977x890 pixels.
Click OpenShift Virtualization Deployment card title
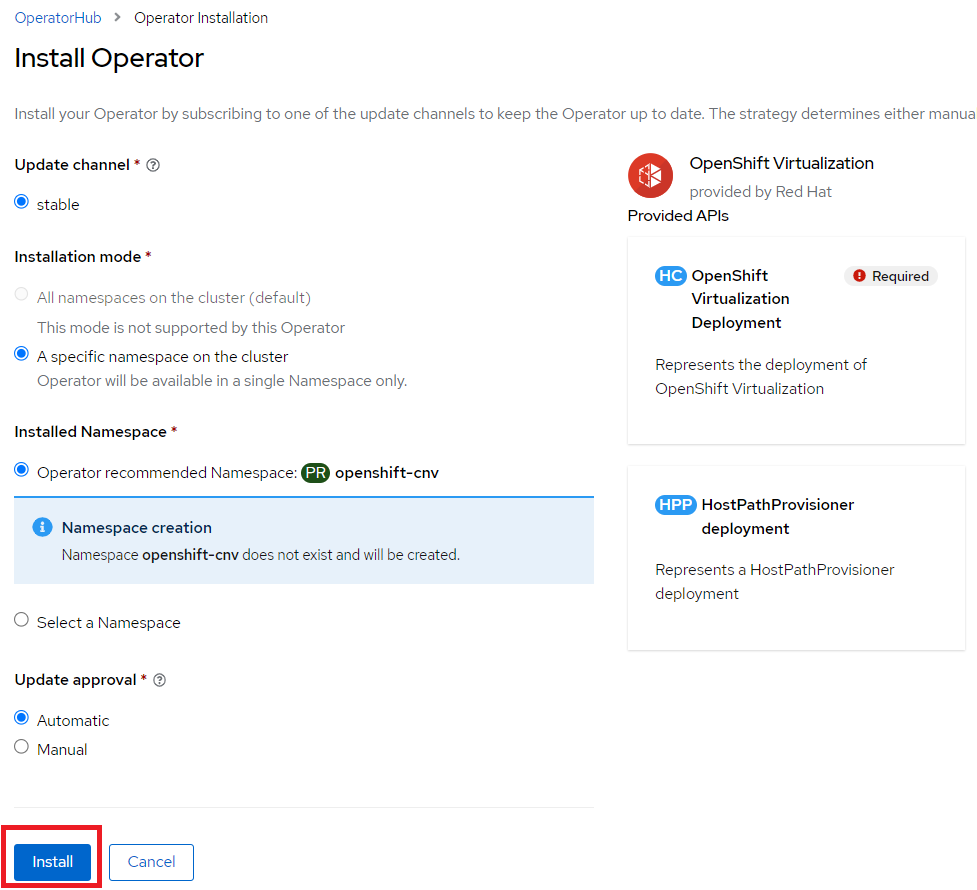click(740, 299)
